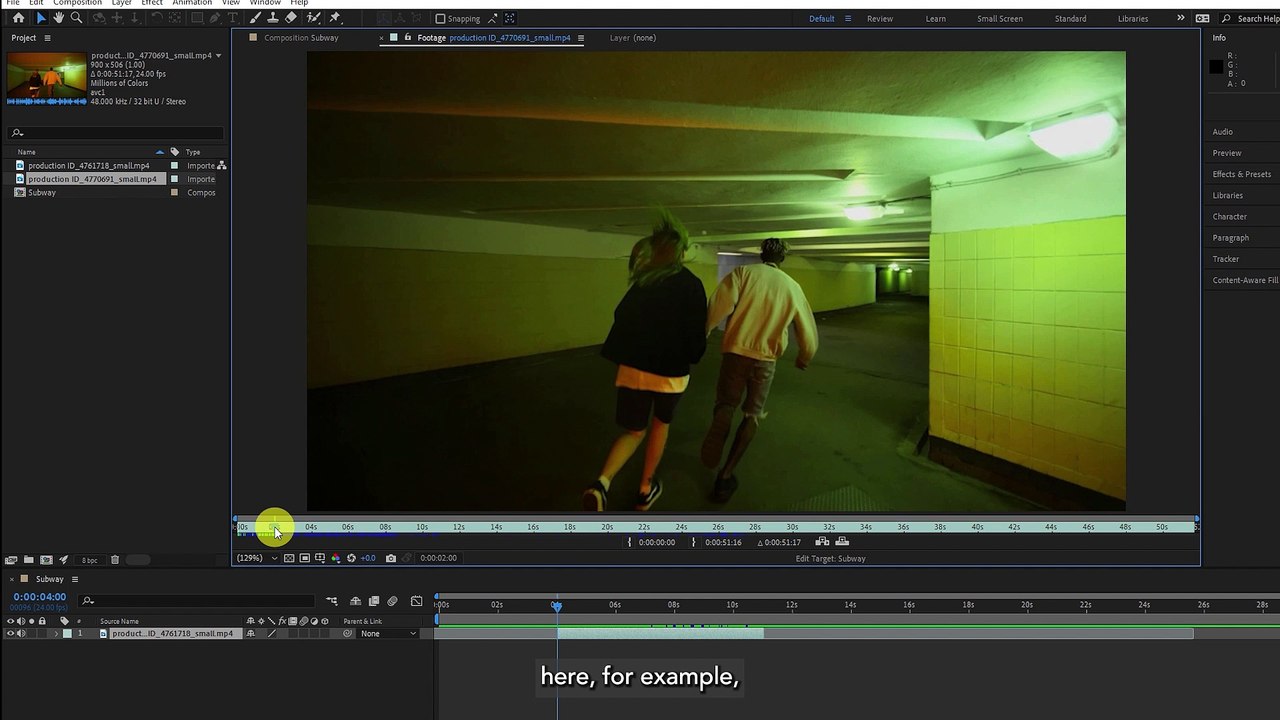The width and height of the screenshot is (1280, 720).
Task: Open the Tracker panel
Action: (1226, 259)
